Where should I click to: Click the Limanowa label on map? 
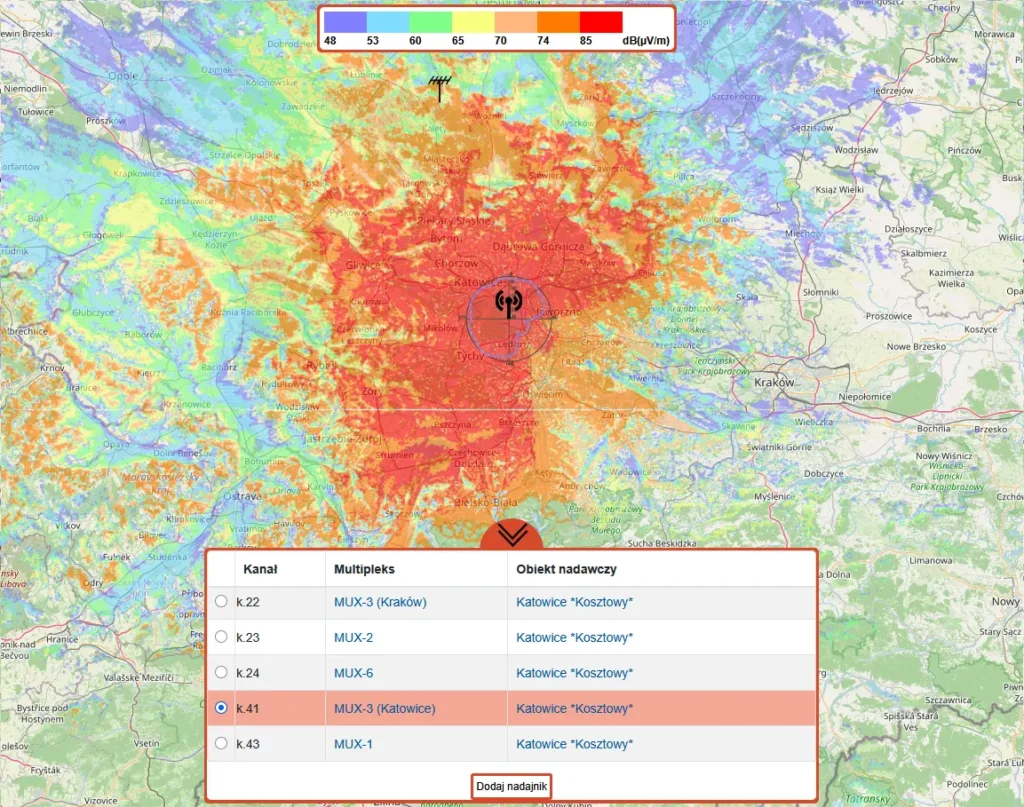pyautogui.click(x=931, y=560)
